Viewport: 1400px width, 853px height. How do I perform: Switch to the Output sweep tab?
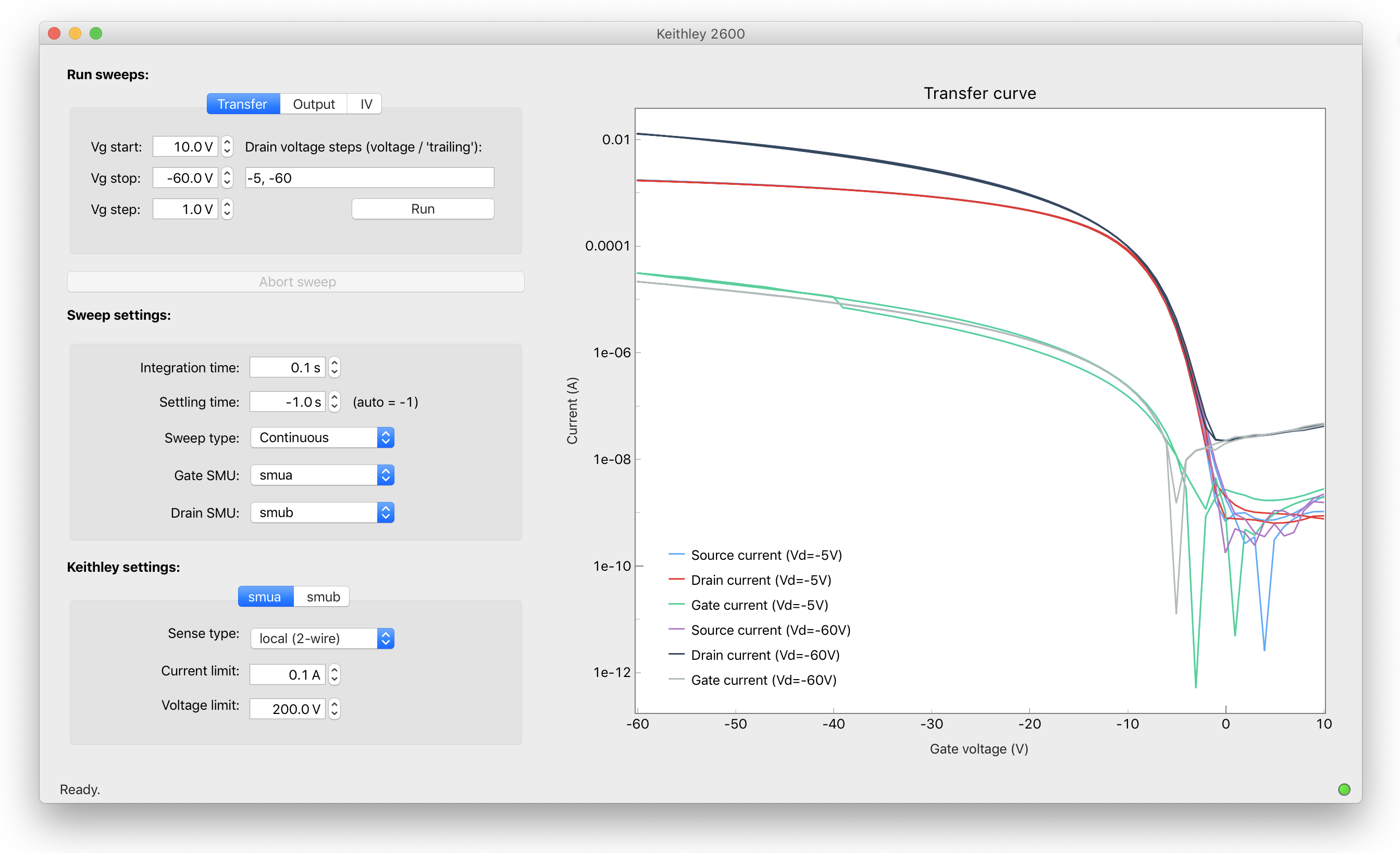[314, 104]
